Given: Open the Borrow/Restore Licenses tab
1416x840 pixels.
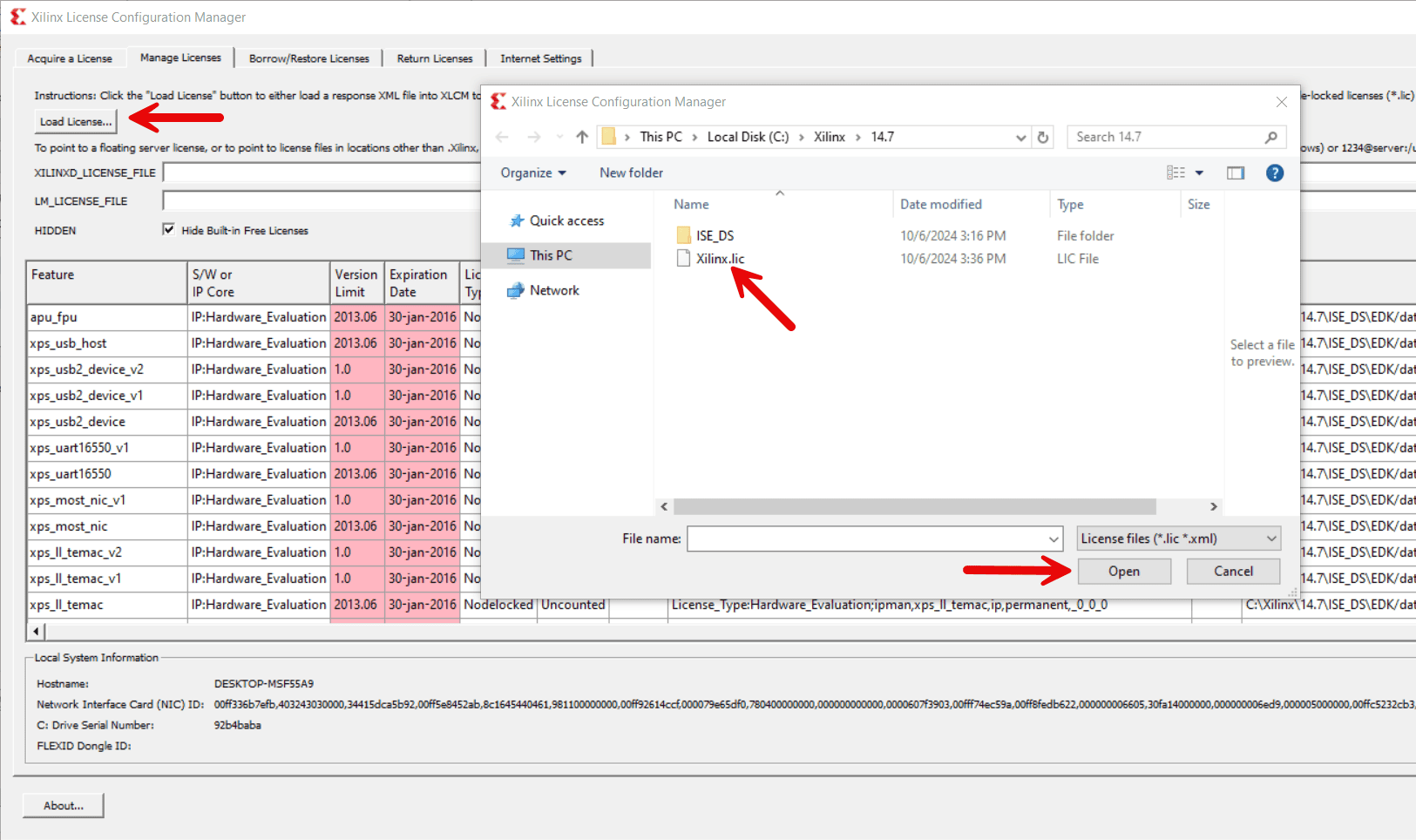Looking at the screenshot, I should (308, 58).
